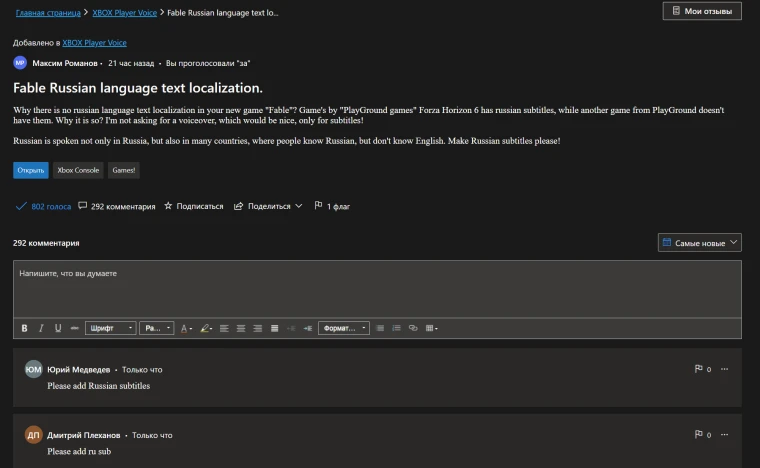Open more options on Дмитрий Плеханов's comment

click(724, 435)
